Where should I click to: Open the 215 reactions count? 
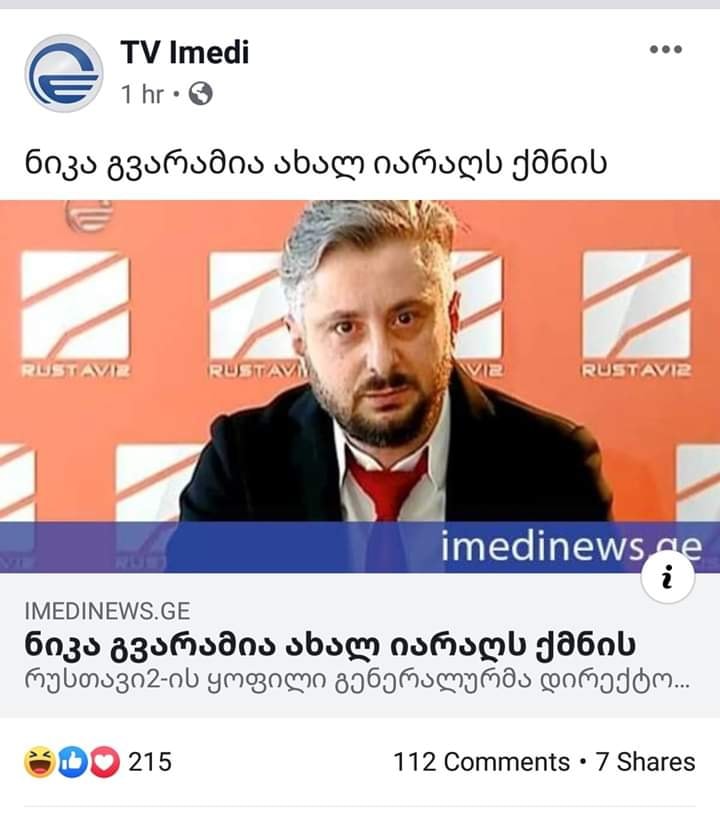click(150, 762)
